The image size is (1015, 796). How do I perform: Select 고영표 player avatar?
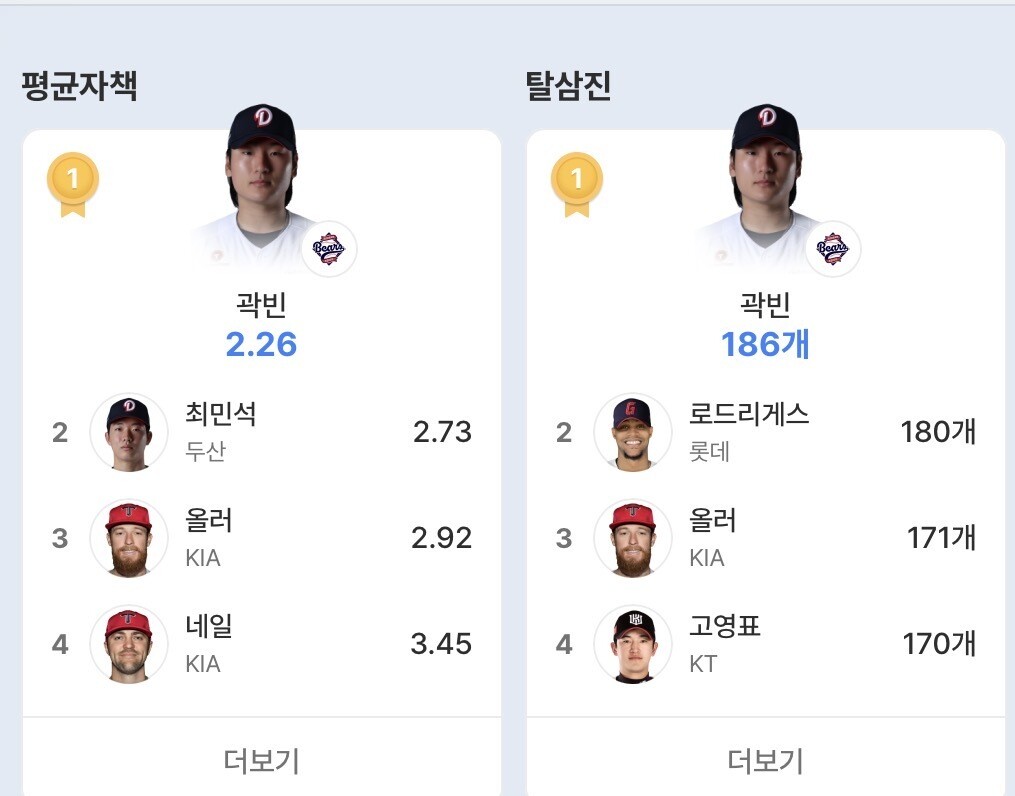632,644
